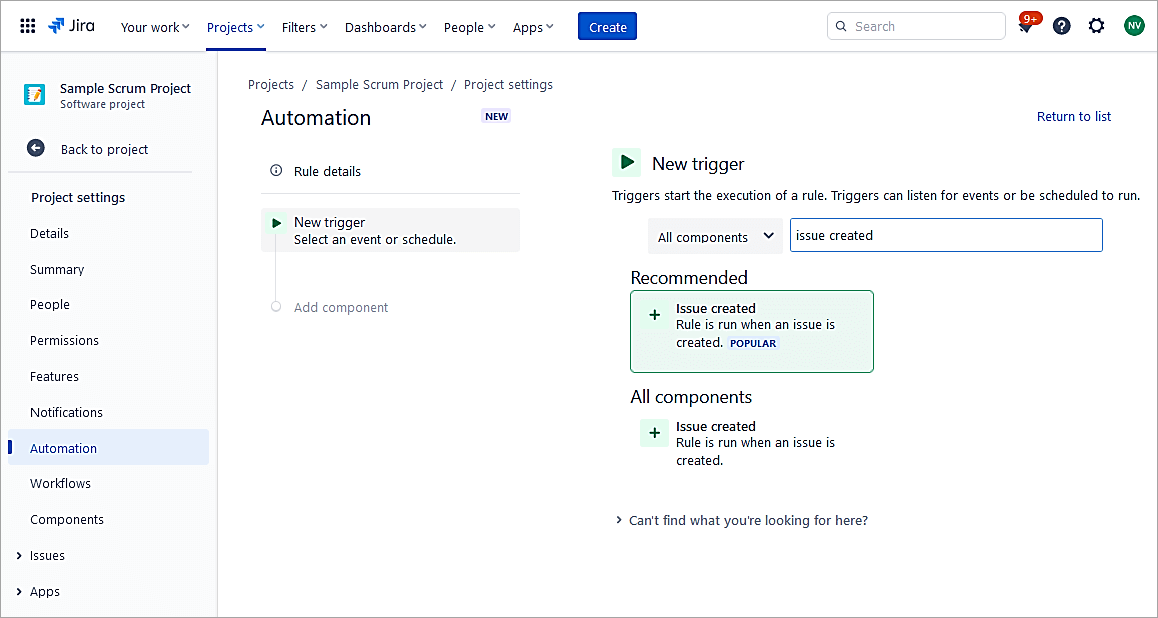1158x618 pixels.
Task: Click the plus icon on recommended Issue created
Action: coord(655,315)
